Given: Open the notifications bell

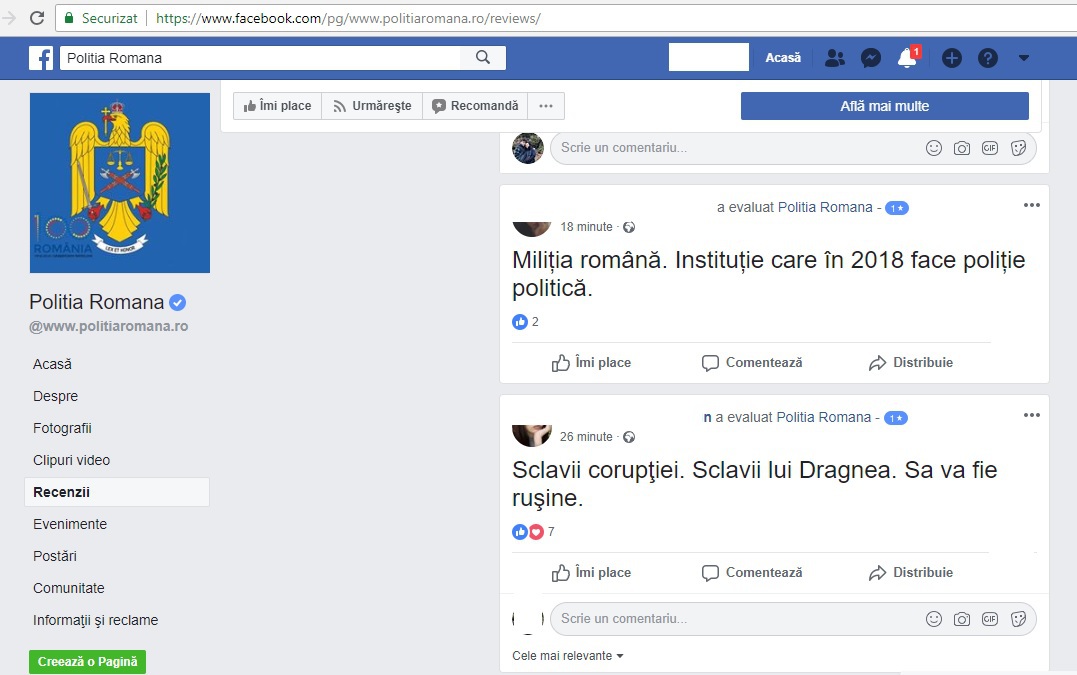Looking at the screenshot, I should [x=908, y=58].
